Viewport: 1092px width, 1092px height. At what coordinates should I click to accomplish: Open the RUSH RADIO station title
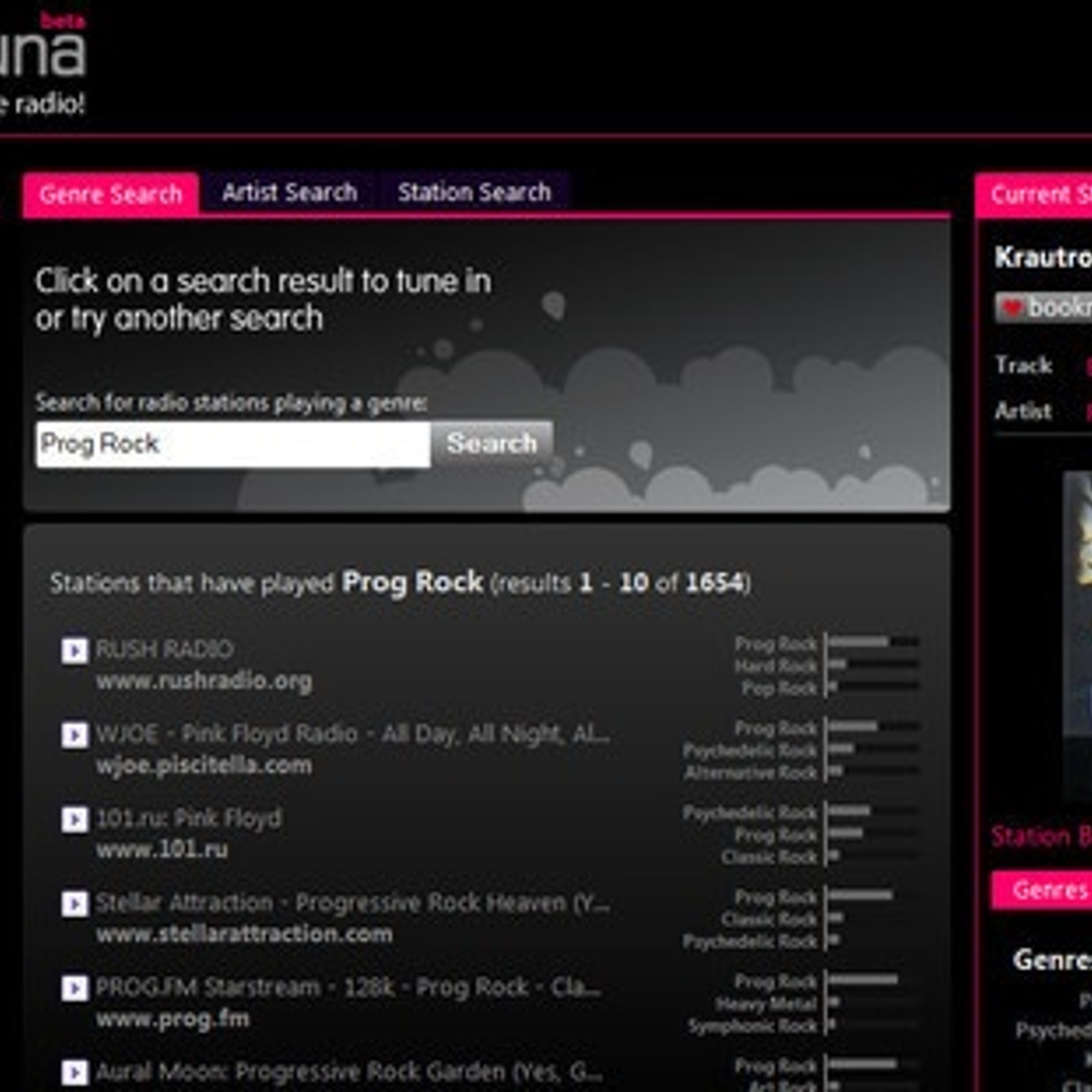164,649
